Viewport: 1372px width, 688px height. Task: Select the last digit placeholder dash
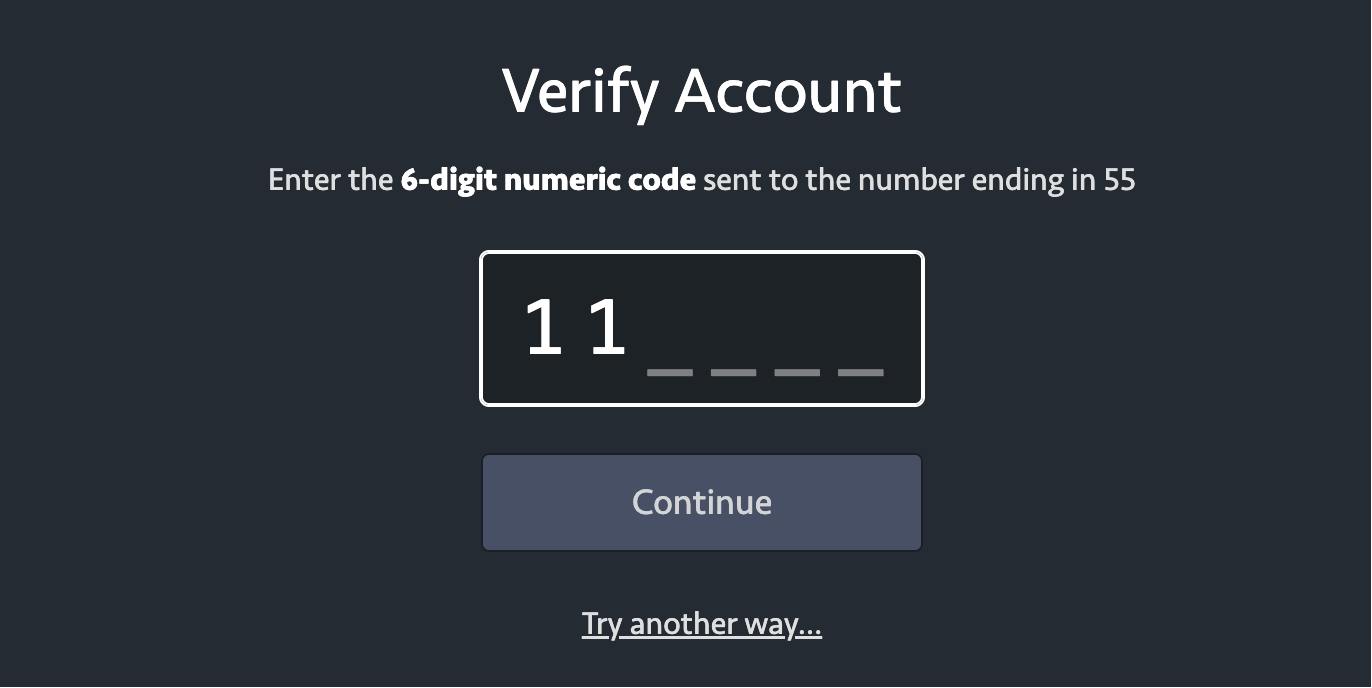pos(861,370)
